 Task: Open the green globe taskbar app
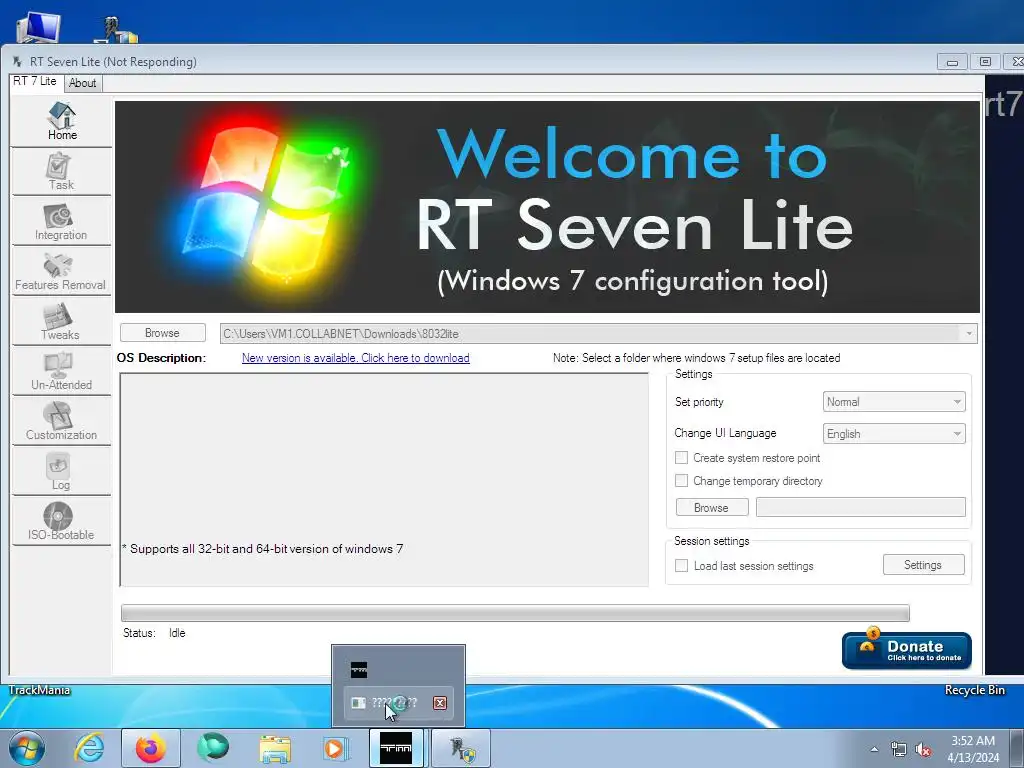click(213, 748)
